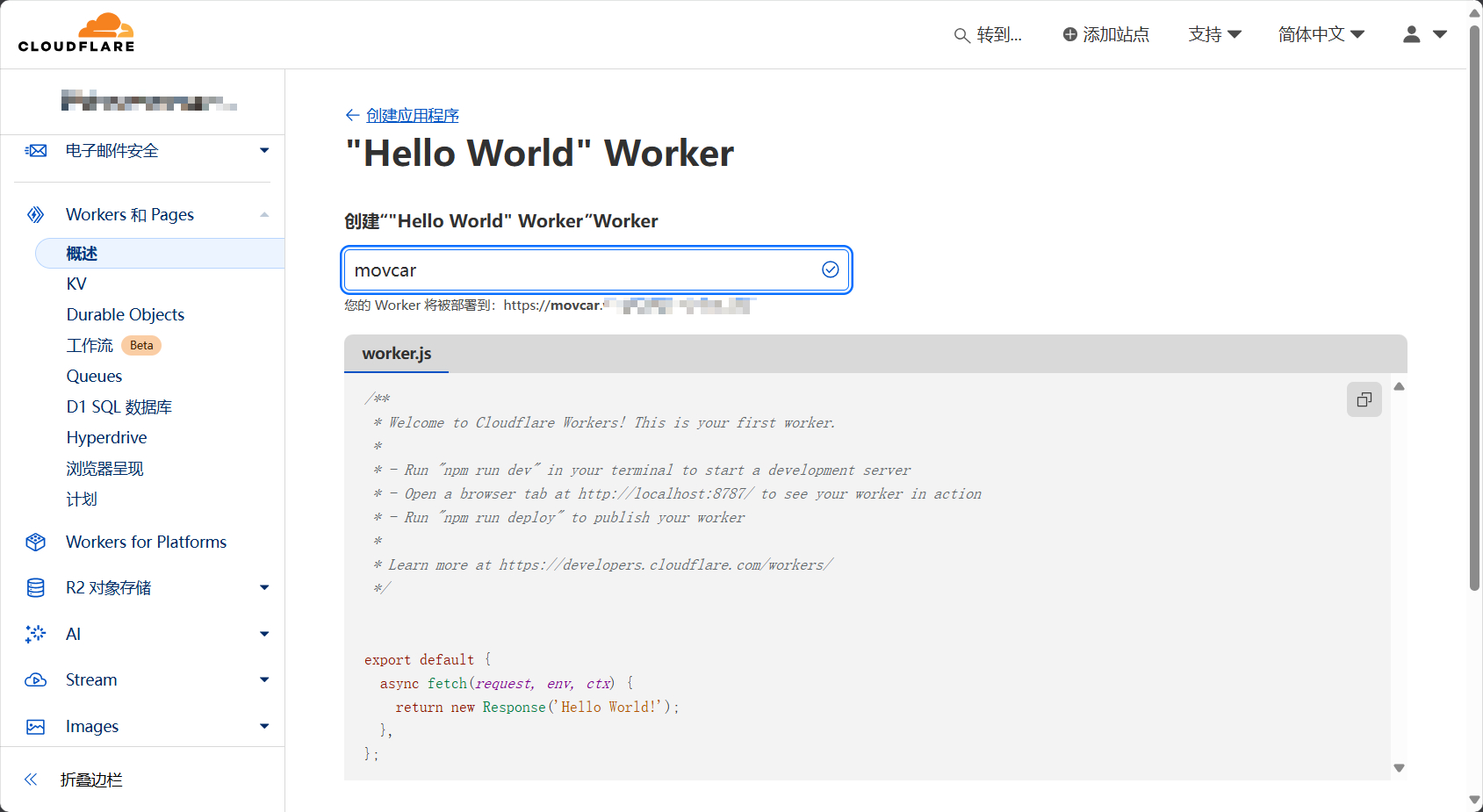Click the email security envelope icon
The image size is (1483, 812).
pos(36,151)
